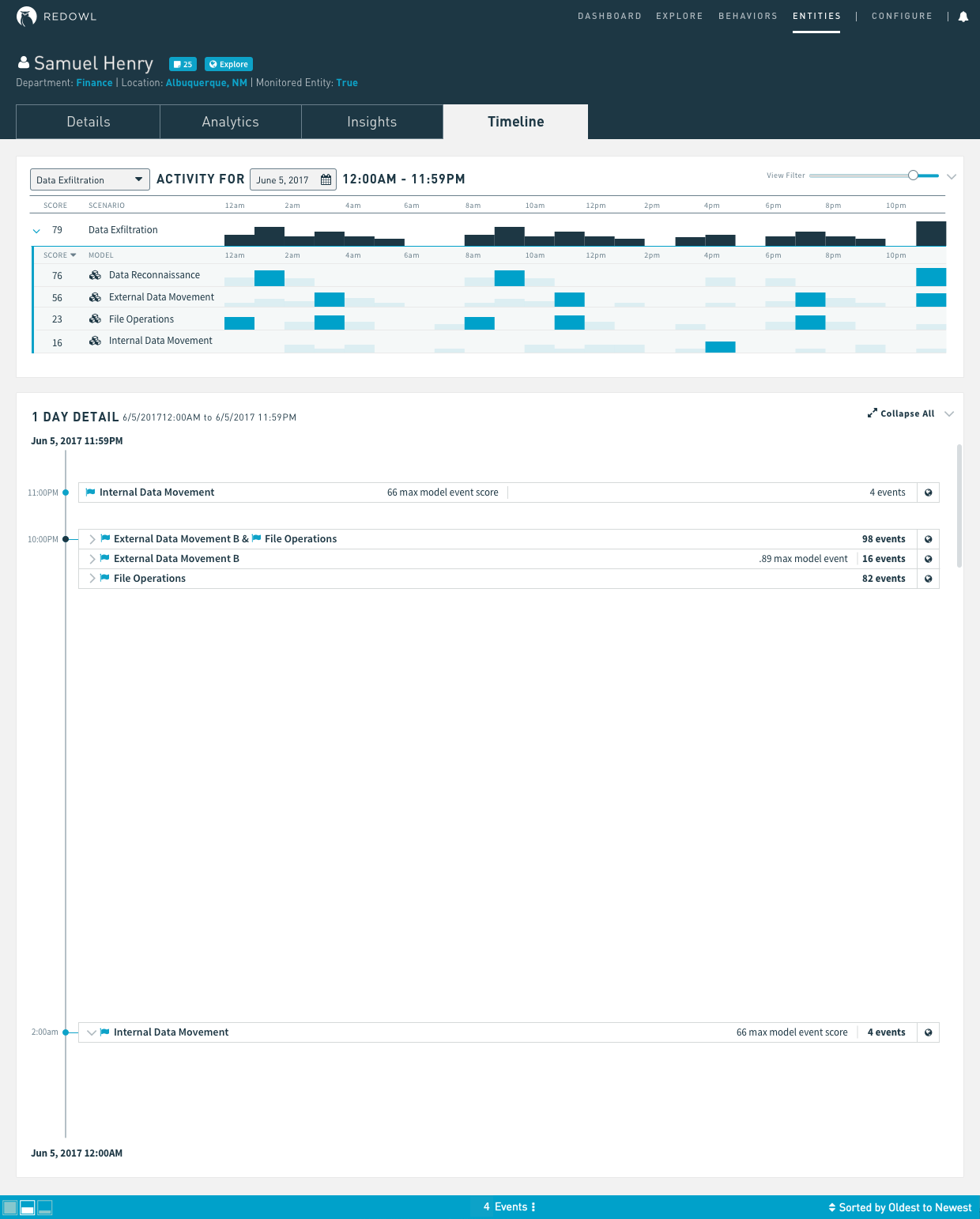Click the "4 Events" label in footer
The image size is (980, 1219).
click(505, 1207)
